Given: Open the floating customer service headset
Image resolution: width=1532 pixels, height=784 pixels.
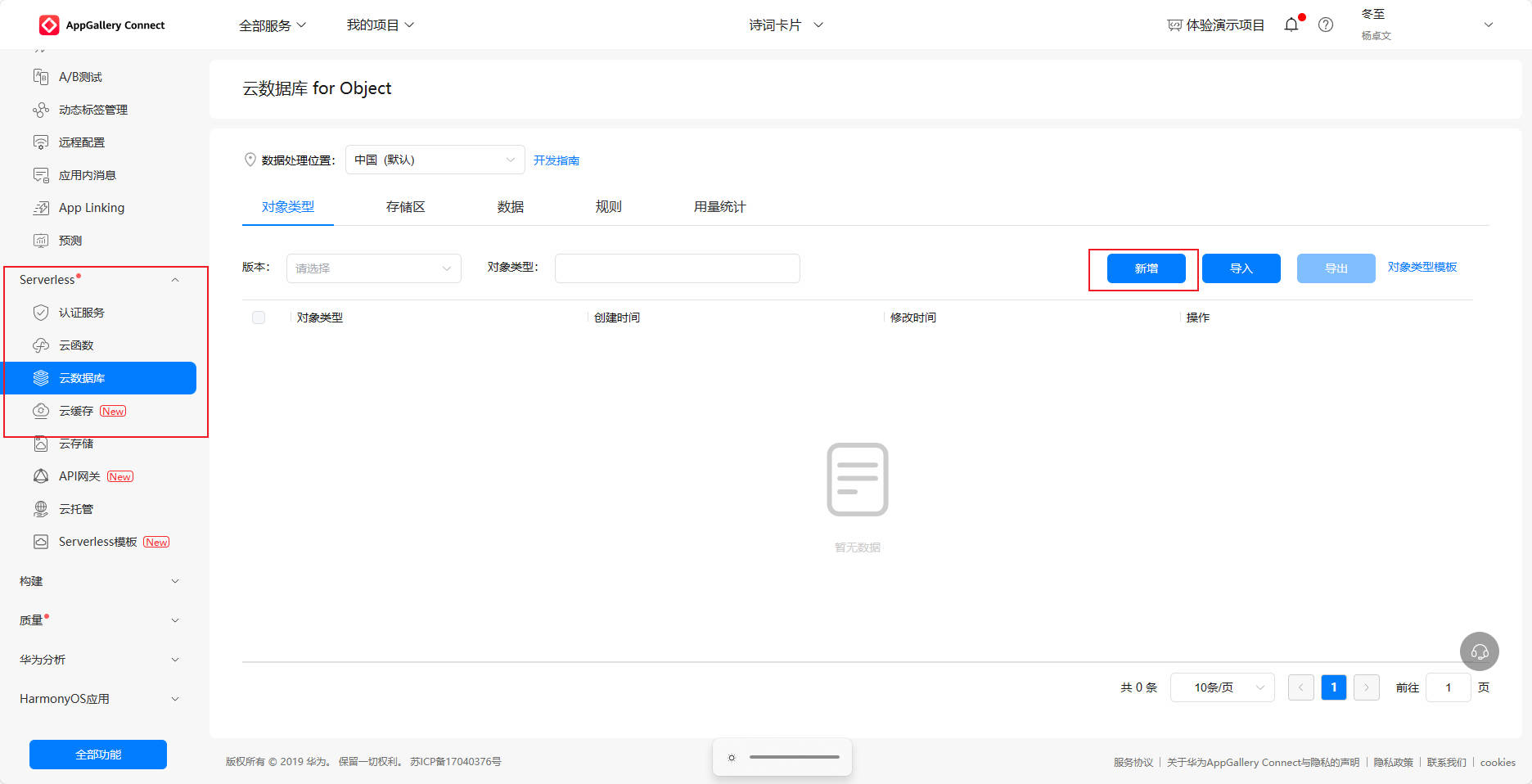Looking at the screenshot, I should click(x=1480, y=651).
